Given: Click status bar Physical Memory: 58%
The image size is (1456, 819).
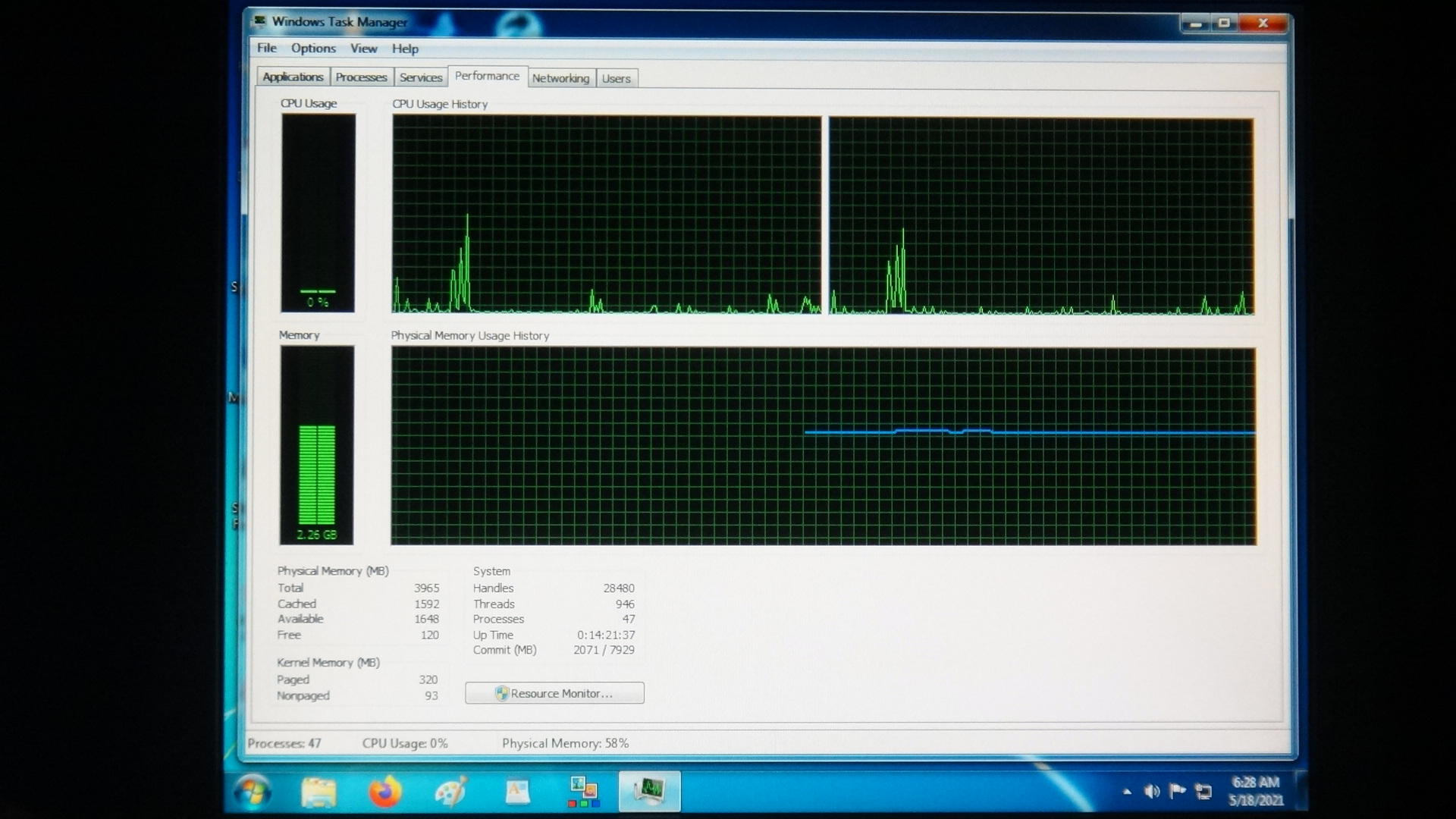Looking at the screenshot, I should coord(565,743).
